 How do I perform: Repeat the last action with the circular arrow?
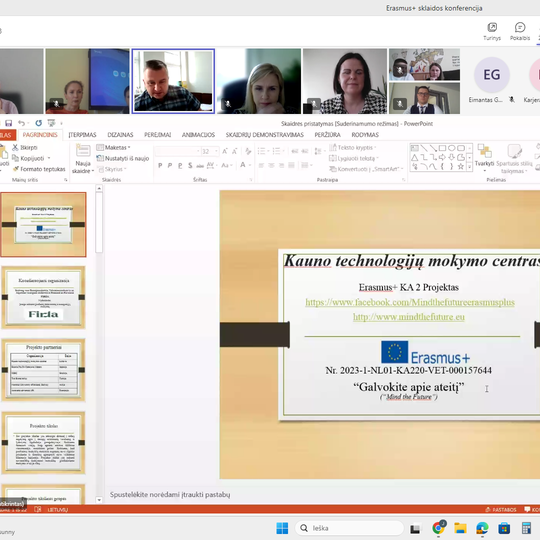39,123
